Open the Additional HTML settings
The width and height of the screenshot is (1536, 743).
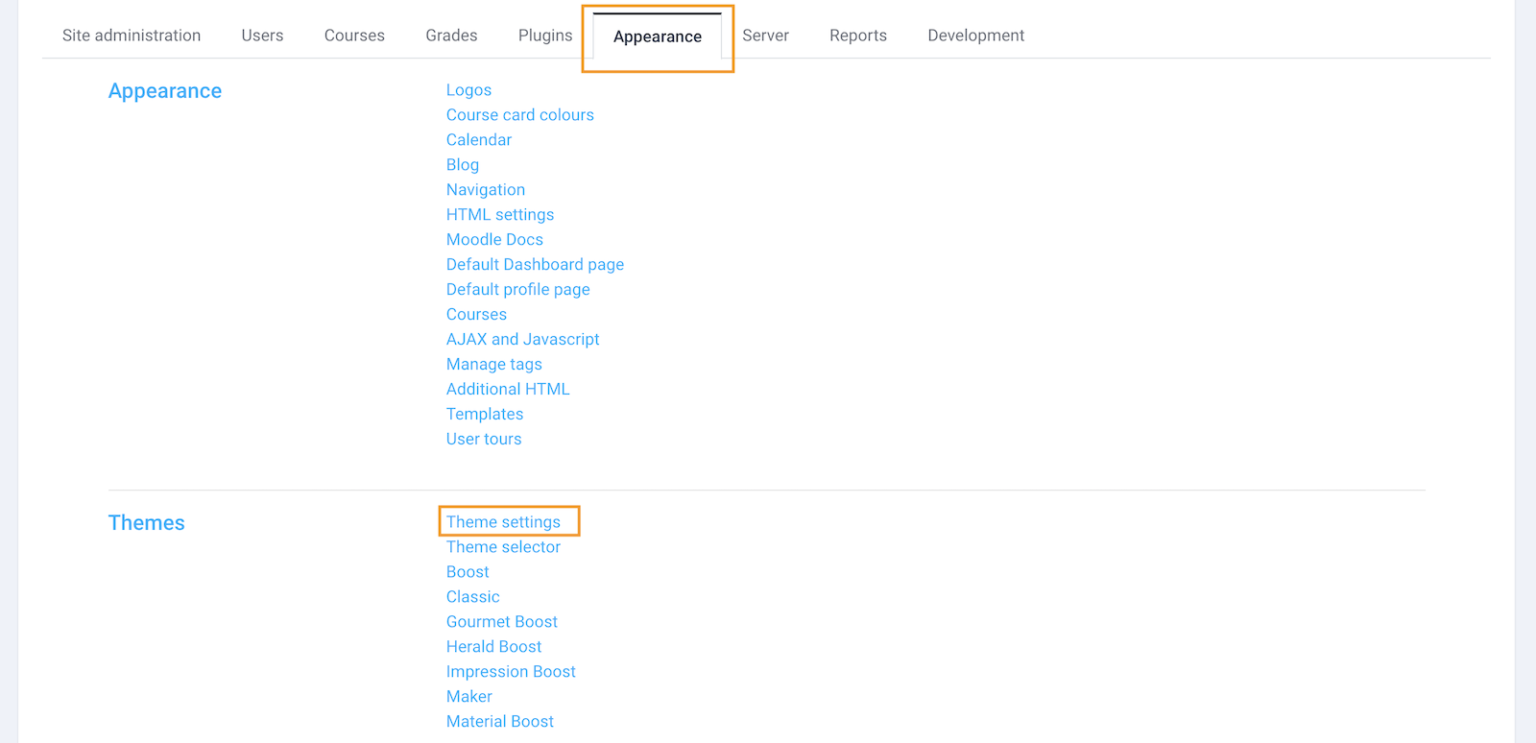(x=507, y=389)
